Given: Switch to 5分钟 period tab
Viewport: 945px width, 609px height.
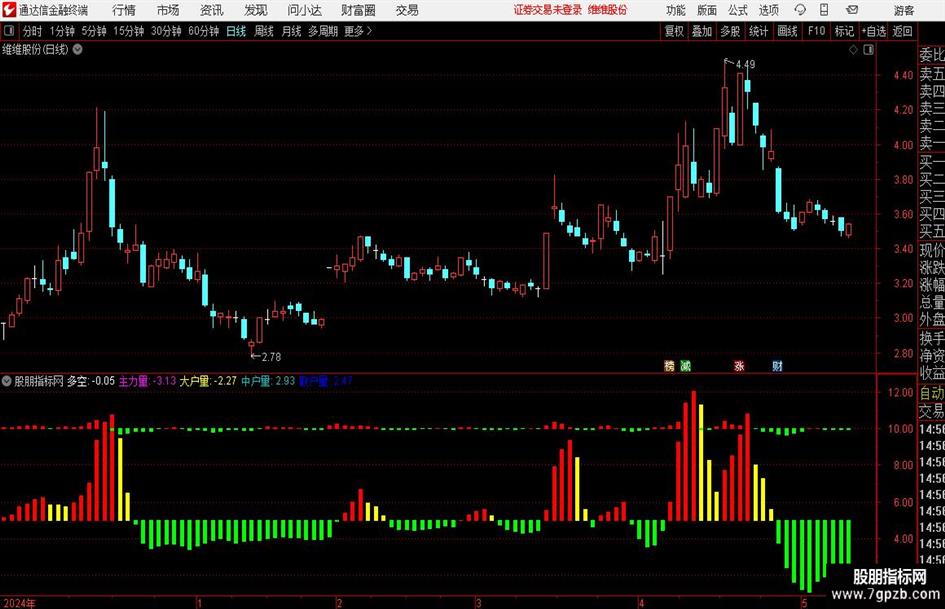Looking at the screenshot, I should point(94,31).
